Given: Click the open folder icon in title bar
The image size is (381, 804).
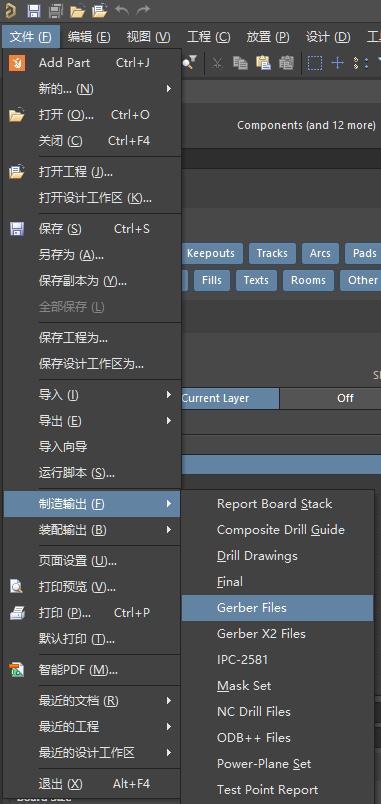Looking at the screenshot, I should point(77,10).
